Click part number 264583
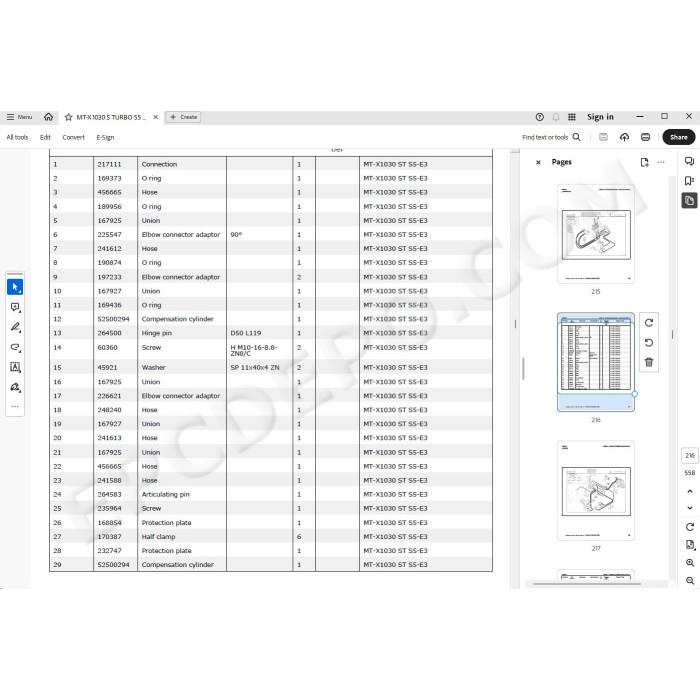This screenshot has width=700, height=700. point(109,494)
